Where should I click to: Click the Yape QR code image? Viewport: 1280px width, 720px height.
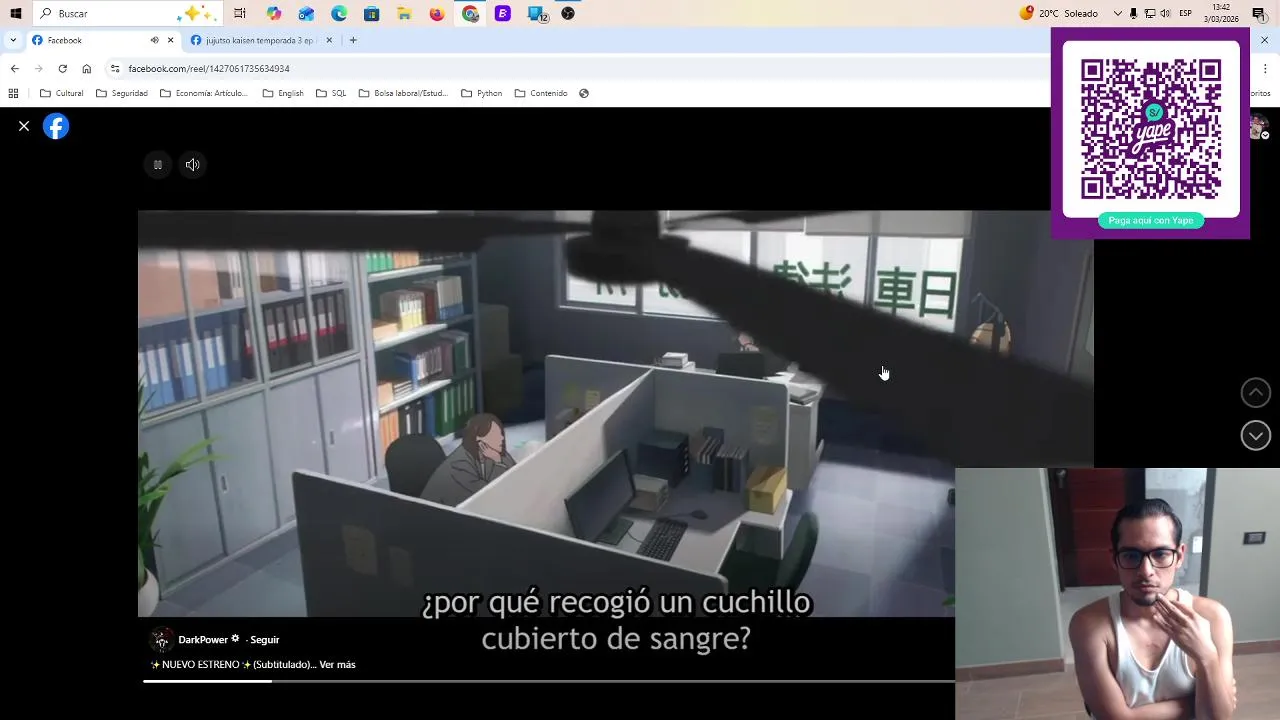click(1150, 129)
